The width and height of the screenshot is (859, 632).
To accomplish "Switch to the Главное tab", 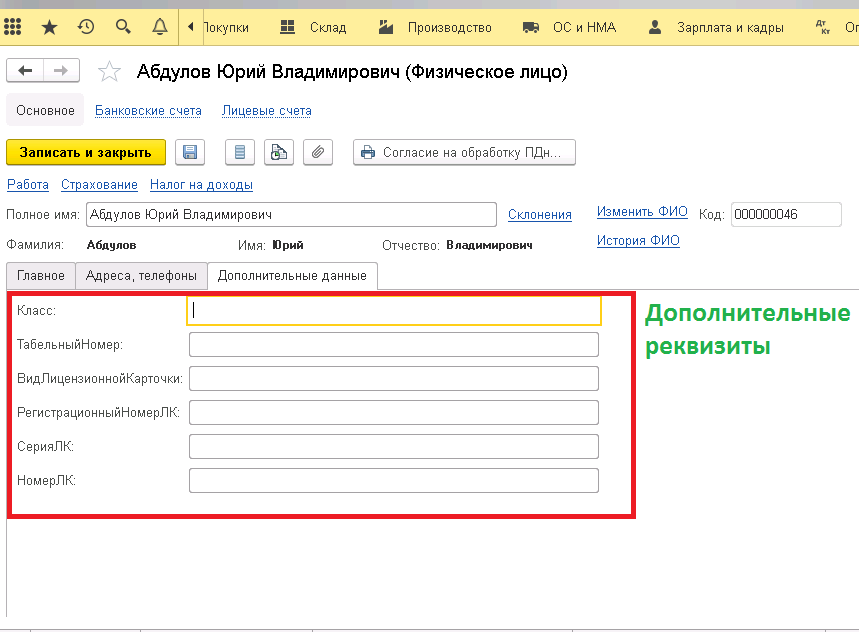I will (41, 276).
